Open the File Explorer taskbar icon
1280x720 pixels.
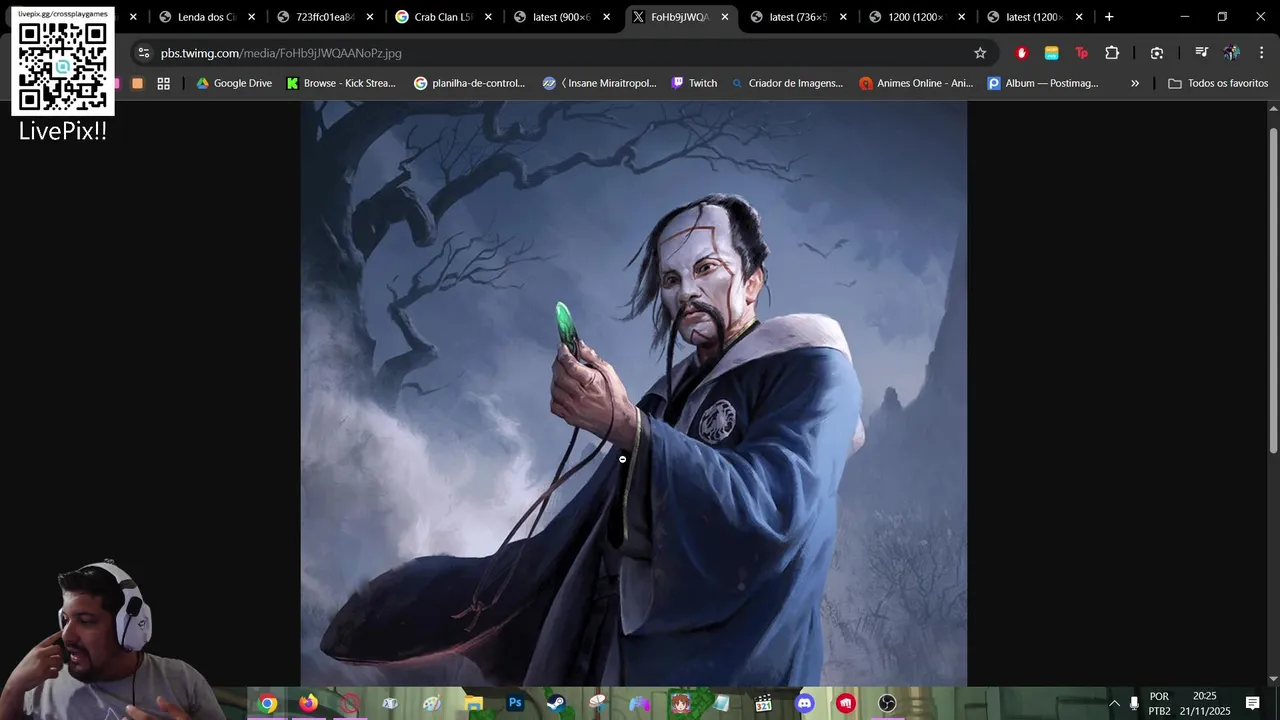coord(474,704)
